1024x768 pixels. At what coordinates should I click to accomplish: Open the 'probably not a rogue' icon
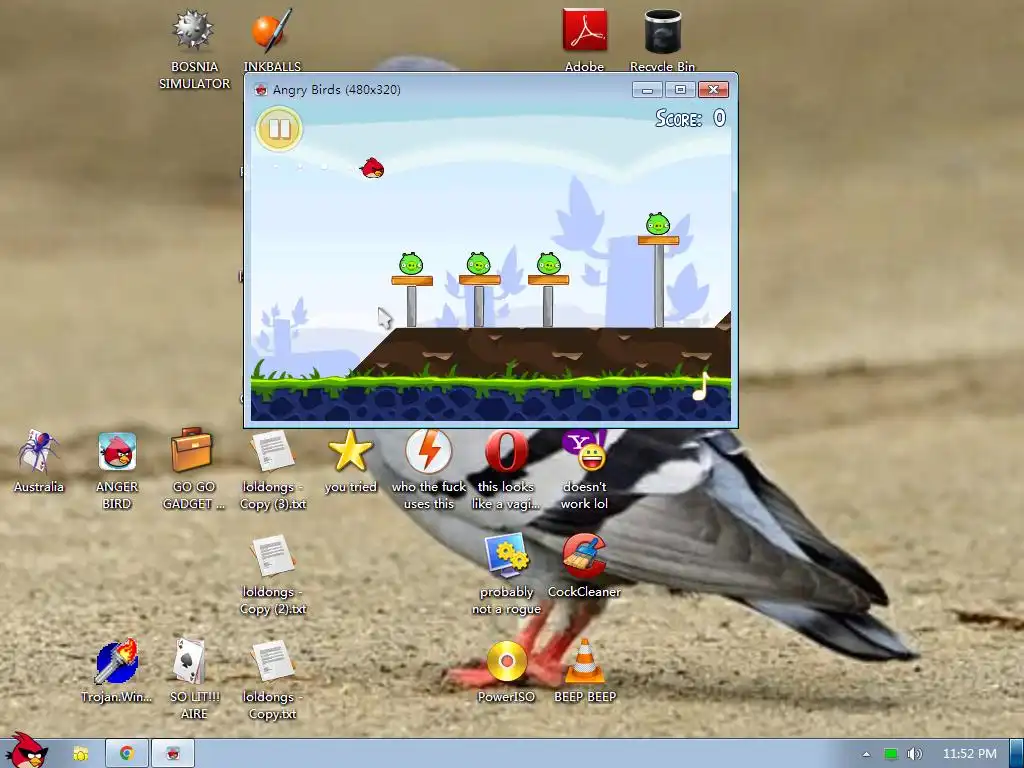[506, 575]
